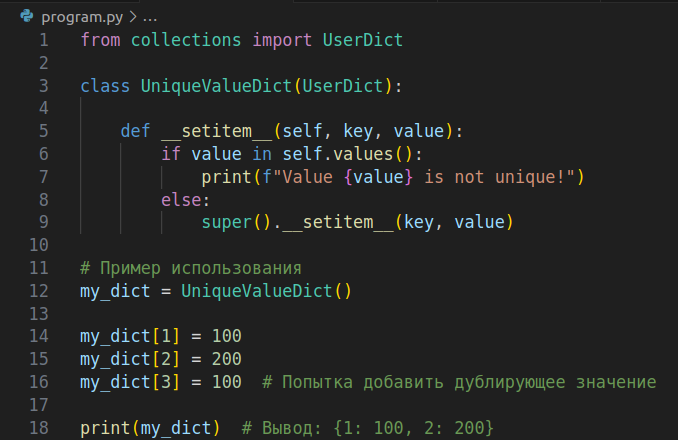The height and width of the screenshot is (440, 678).
Task: Click the else keyword on line 8
Action: pyautogui.click(x=181, y=200)
